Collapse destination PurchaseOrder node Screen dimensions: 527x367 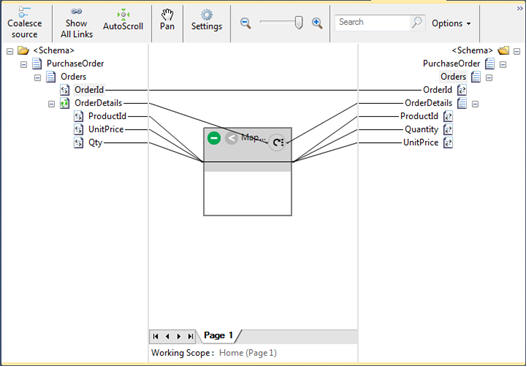click(503, 65)
